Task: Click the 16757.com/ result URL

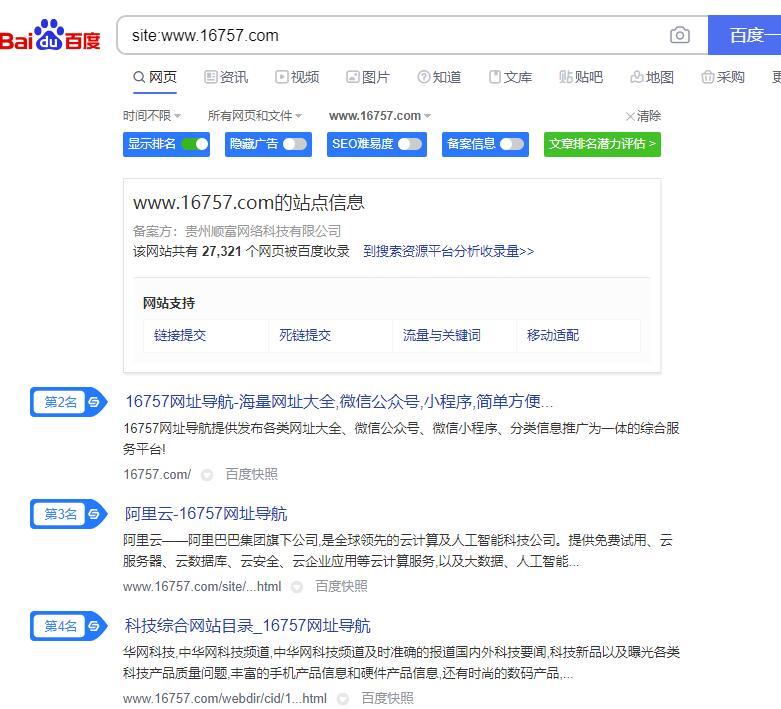Action: click(x=157, y=474)
